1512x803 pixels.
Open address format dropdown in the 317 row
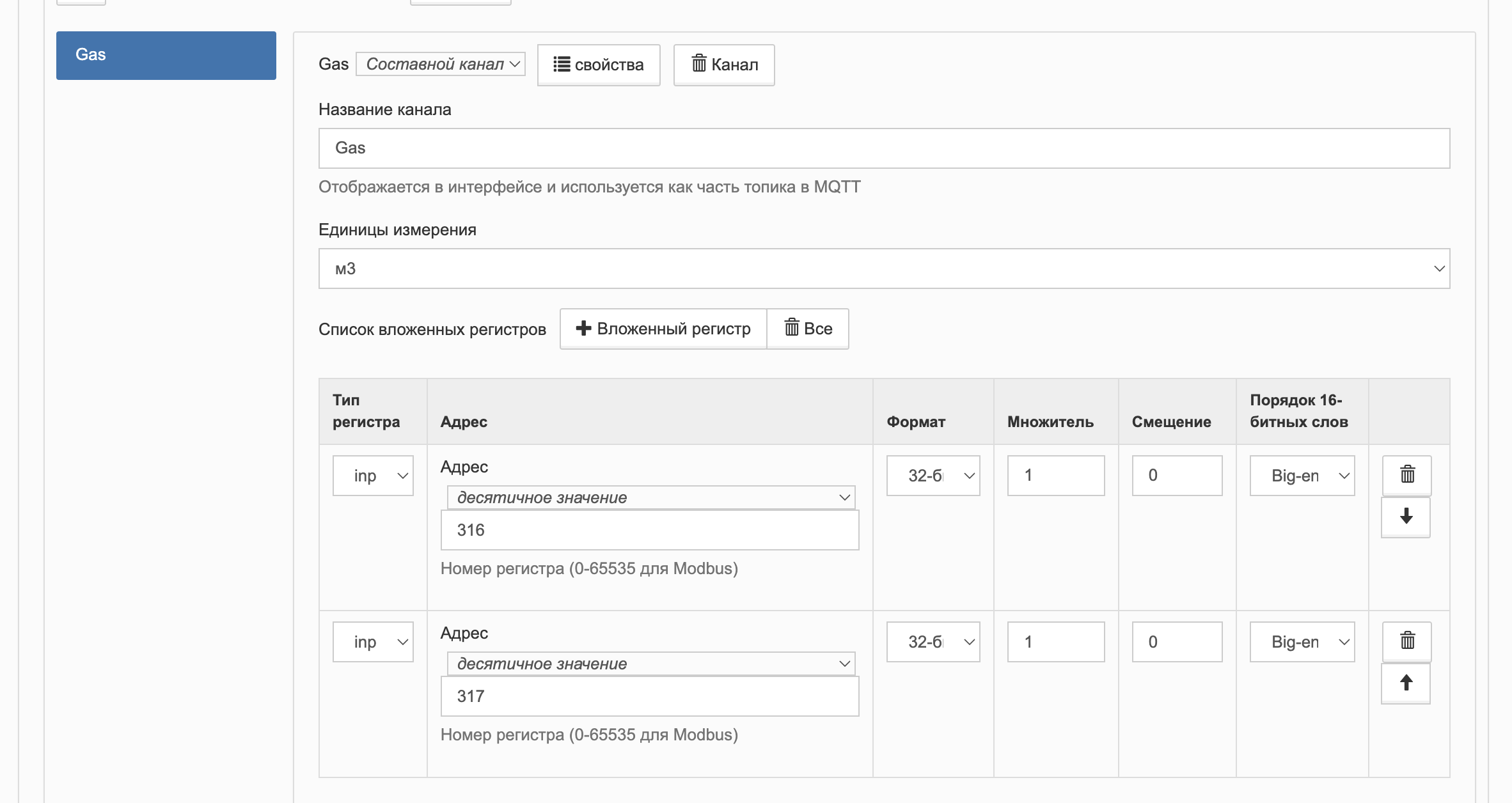pos(651,664)
